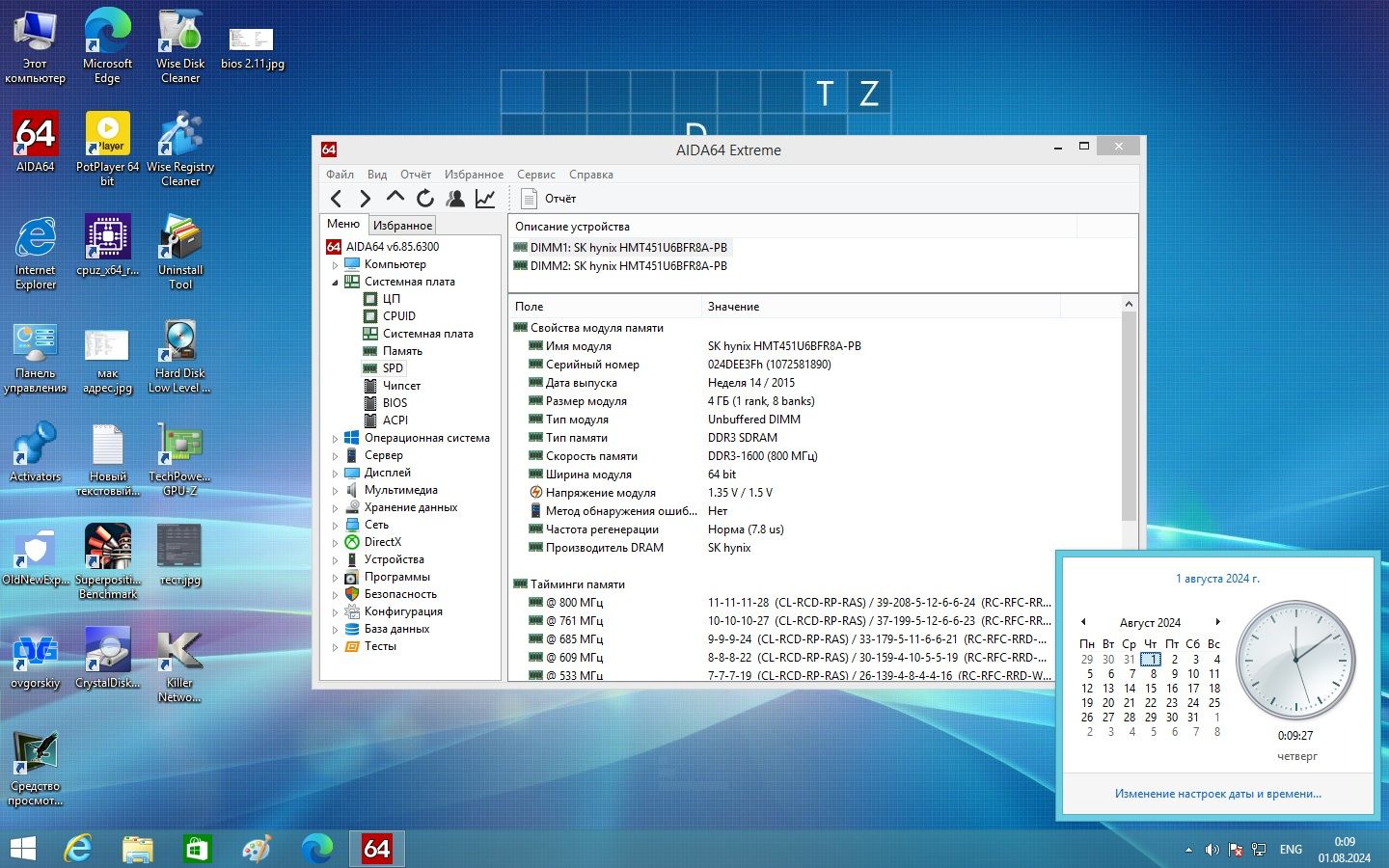Go up one level with the Up arrow
1389x868 pixels.
(395, 198)
